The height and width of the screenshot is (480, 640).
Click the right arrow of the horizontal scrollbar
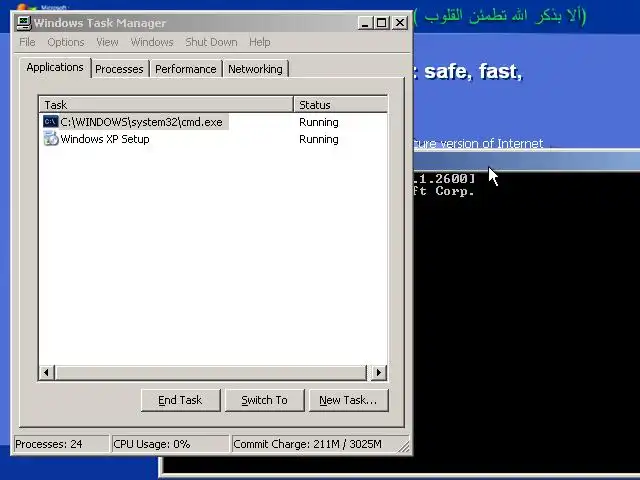(378, 372)
